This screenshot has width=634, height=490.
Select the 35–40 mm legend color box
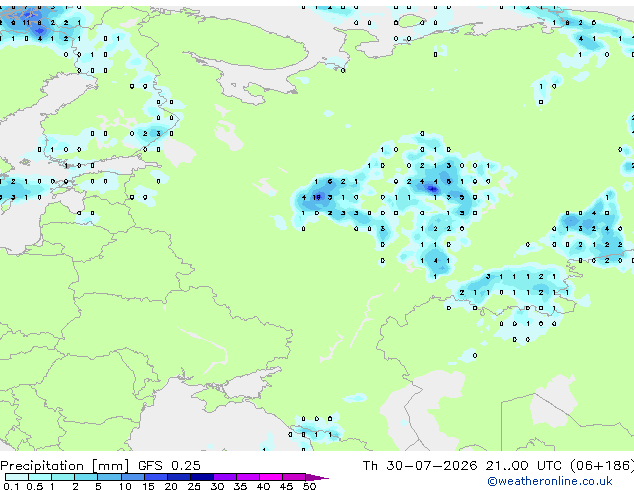coord(248,477)
